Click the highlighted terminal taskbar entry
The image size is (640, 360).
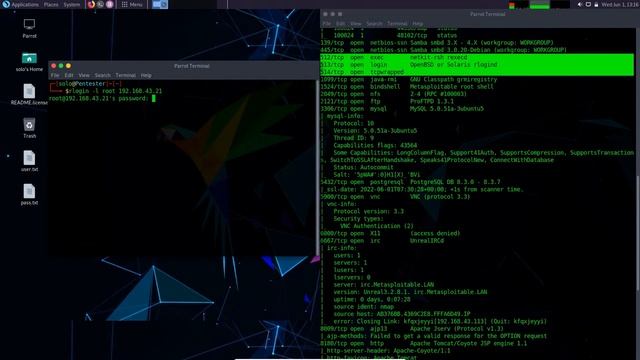pos(160,4)
